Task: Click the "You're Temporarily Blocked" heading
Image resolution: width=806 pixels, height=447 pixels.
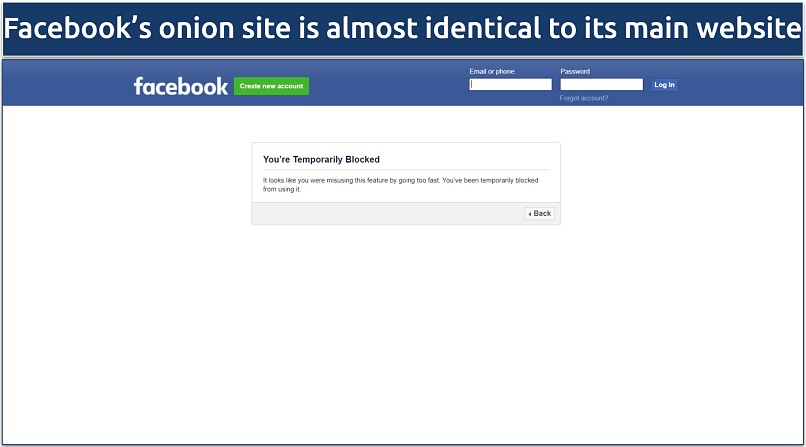Action: tap(321, 159)
